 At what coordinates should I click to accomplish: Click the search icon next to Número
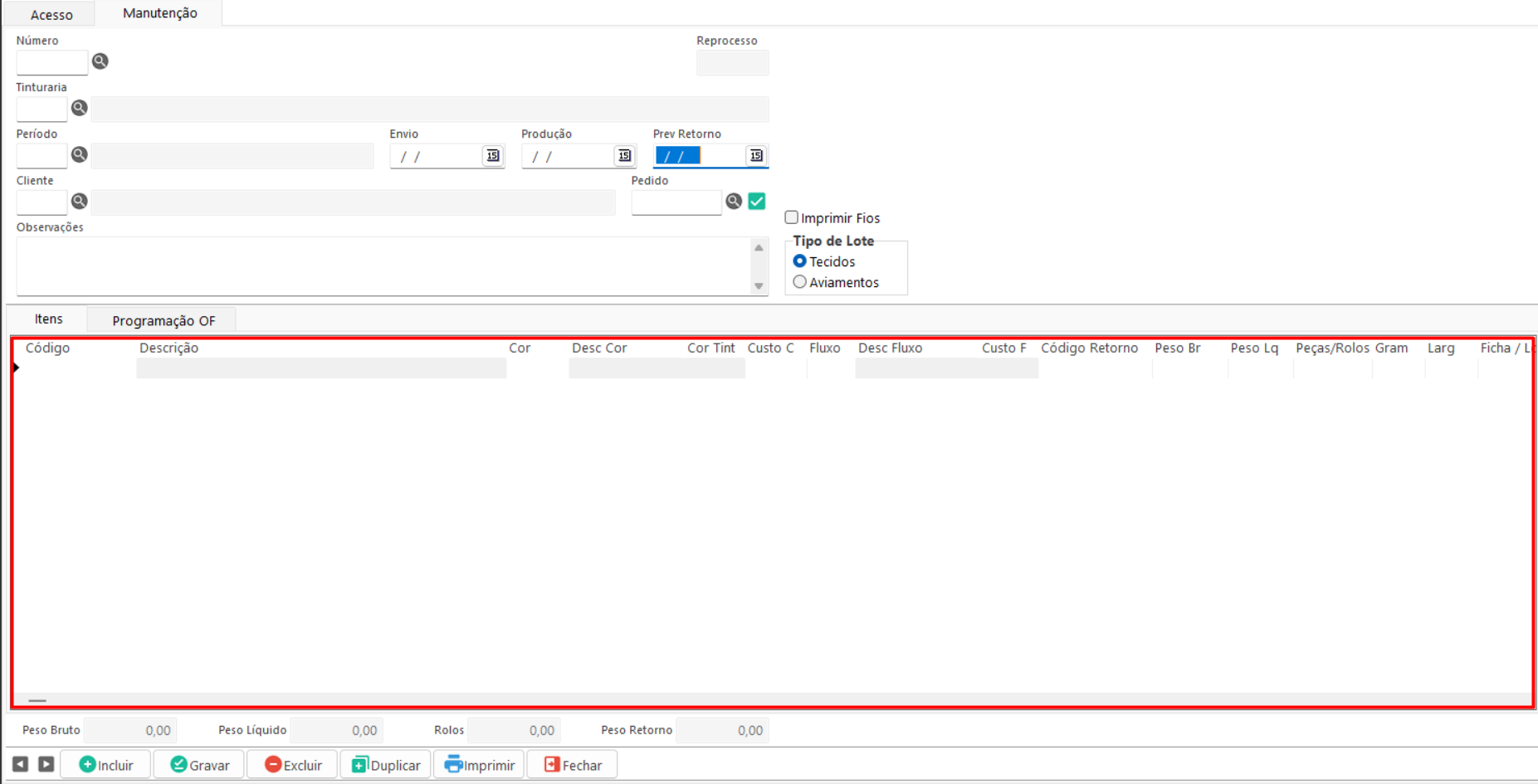pyautogui.click(x=100, y=61)
